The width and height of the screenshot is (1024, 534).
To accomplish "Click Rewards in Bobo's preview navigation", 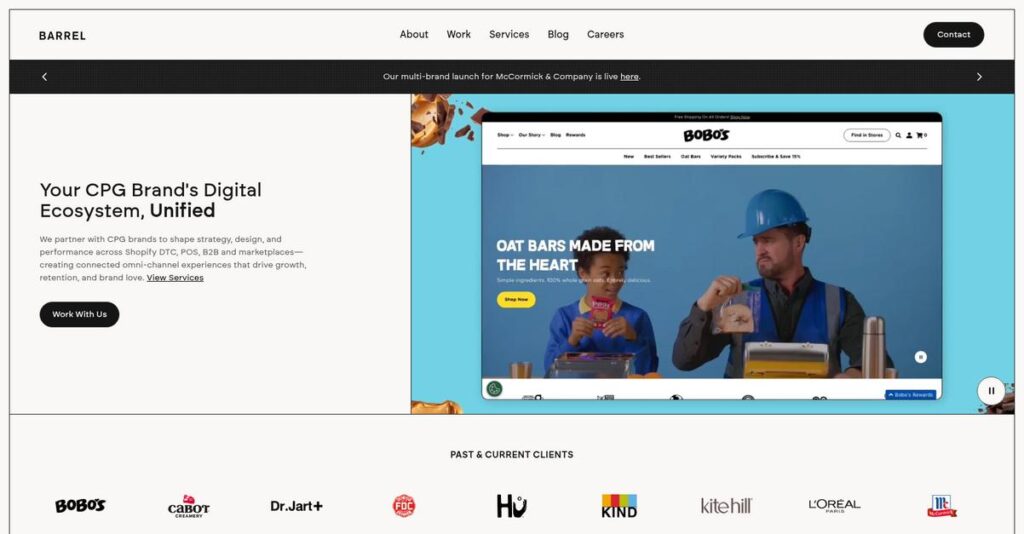I will pyautogui.click(x=575, y=135).
